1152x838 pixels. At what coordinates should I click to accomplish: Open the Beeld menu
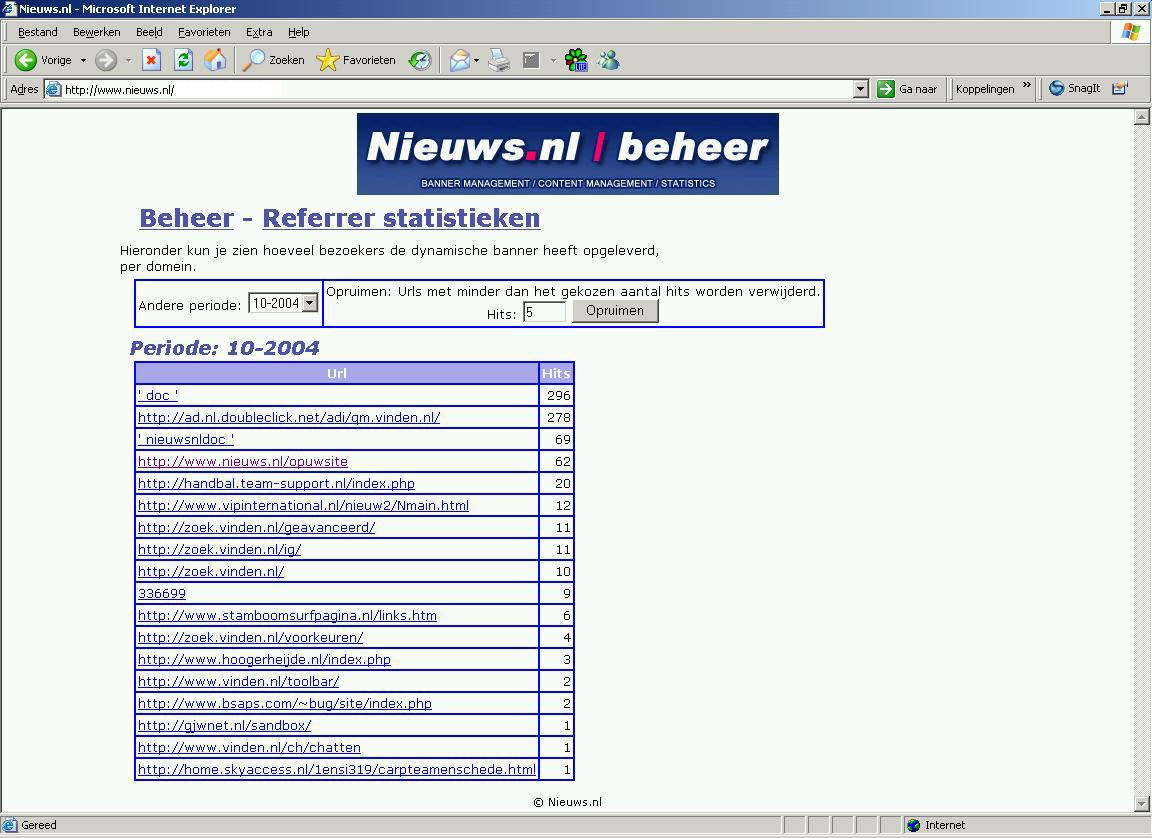(149, 32)
